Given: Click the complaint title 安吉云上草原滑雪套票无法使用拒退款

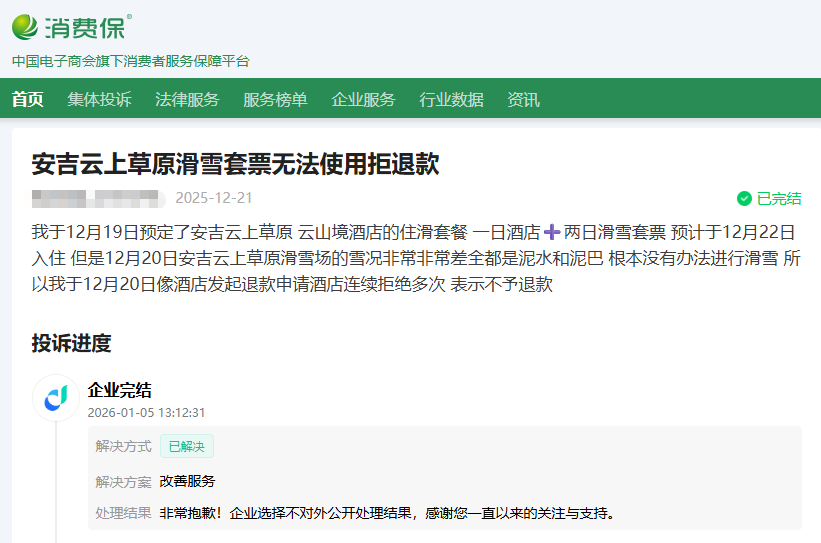Looking at the screenshot, I should click(235, 164).
